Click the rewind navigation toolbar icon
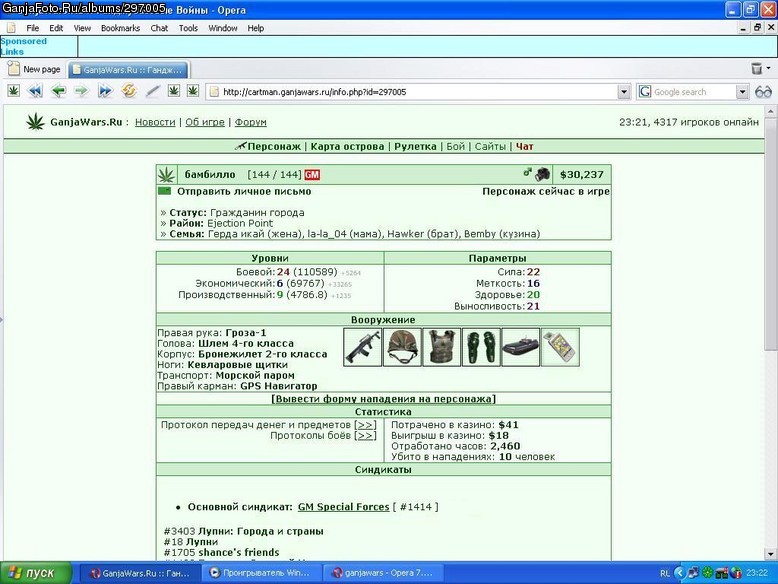Image resolution: width=778 pixels, height=584 pixels. 35,91
